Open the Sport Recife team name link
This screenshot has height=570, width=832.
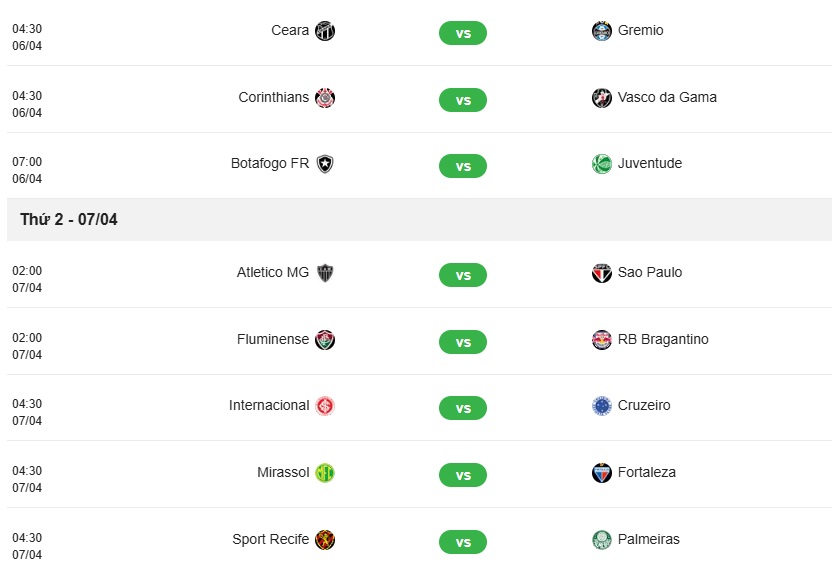coord(270,539)
